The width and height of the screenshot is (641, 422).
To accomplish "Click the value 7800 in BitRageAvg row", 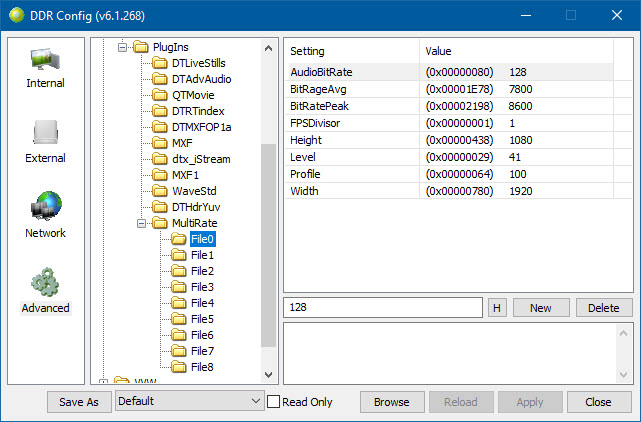I will coord(520,89).
